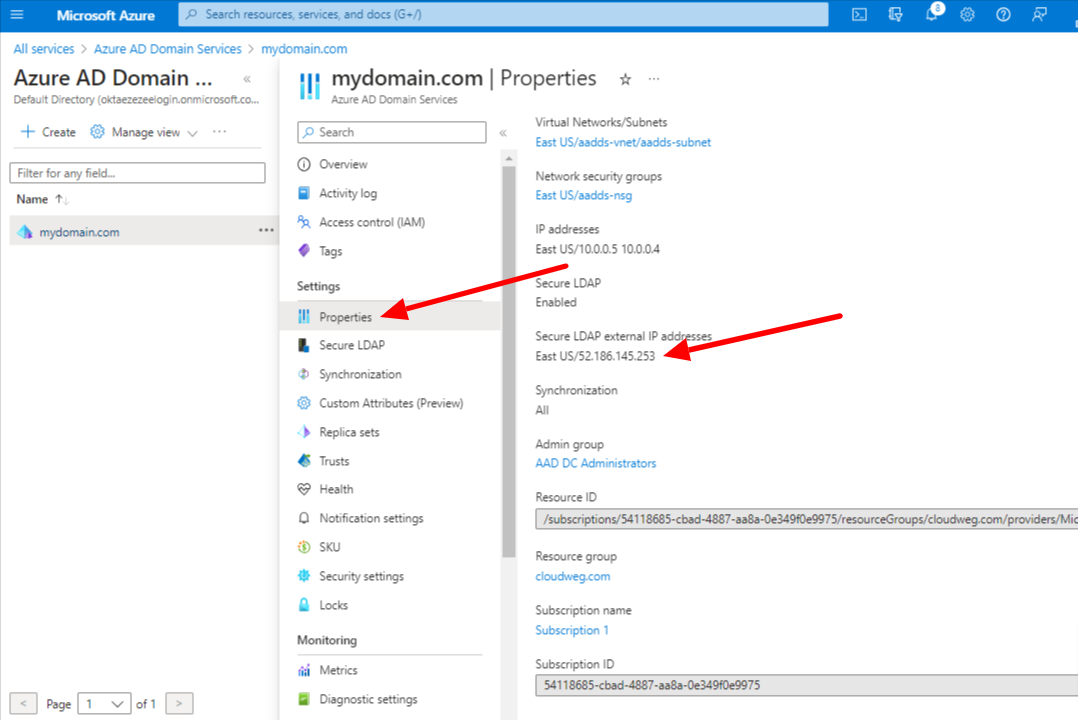Open Metrics under Monitoring
Image resolution: width=1078 pixels, height=720 pixels.
tap(338, 670)
